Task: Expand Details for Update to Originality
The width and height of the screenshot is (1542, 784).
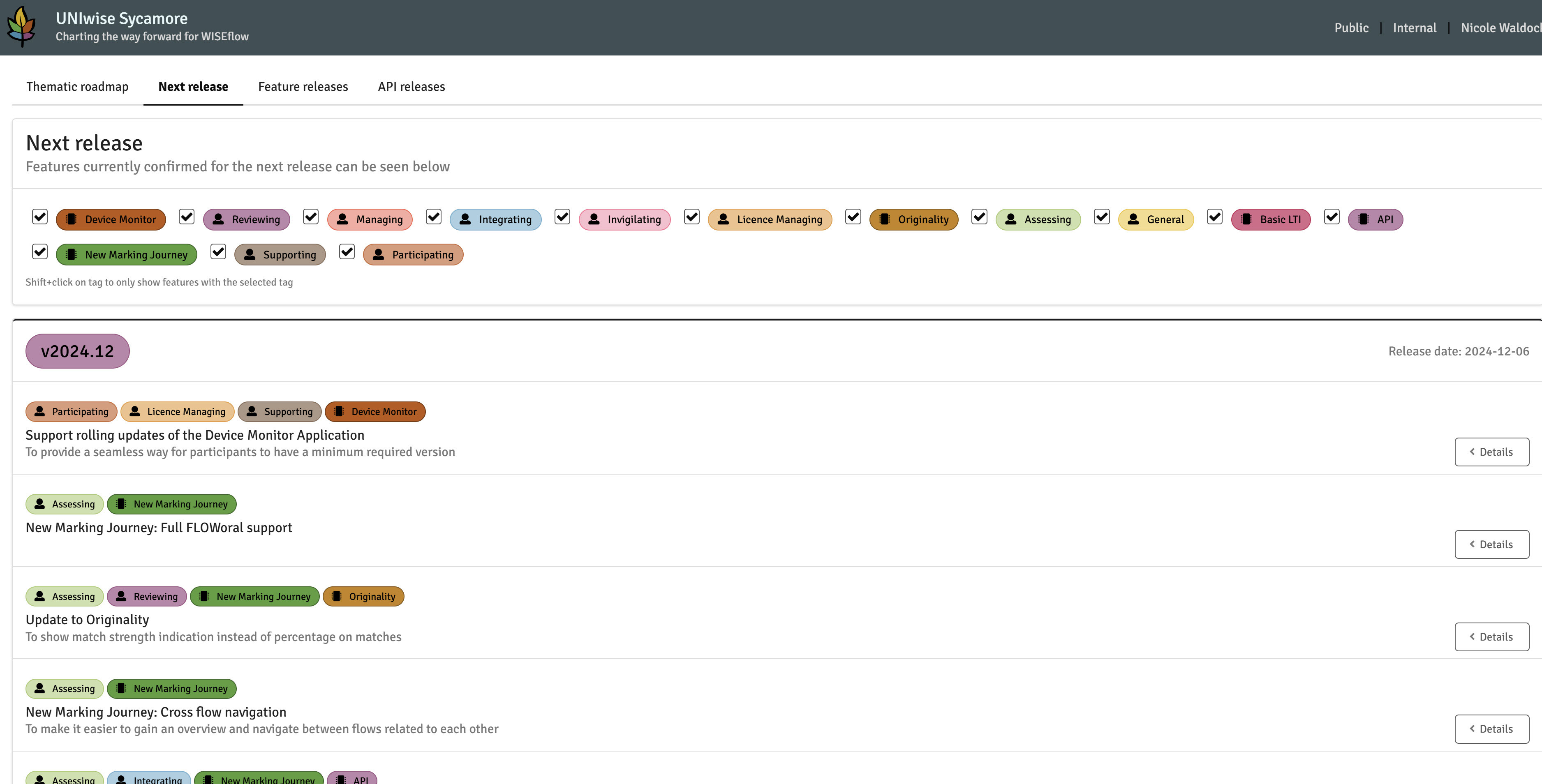Action: pos(1492,637)
